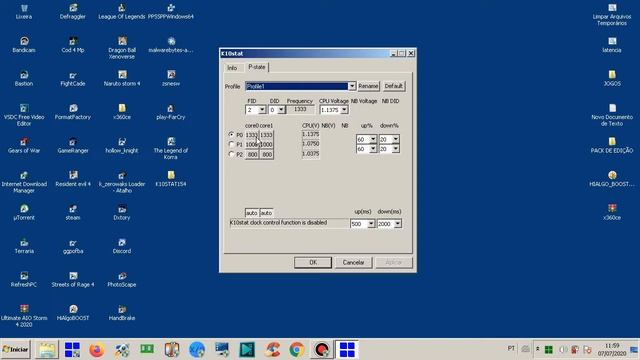Click the Cancelar button
Image resolution: width=640 pixels, height=360 pixels.
point(353,262)
